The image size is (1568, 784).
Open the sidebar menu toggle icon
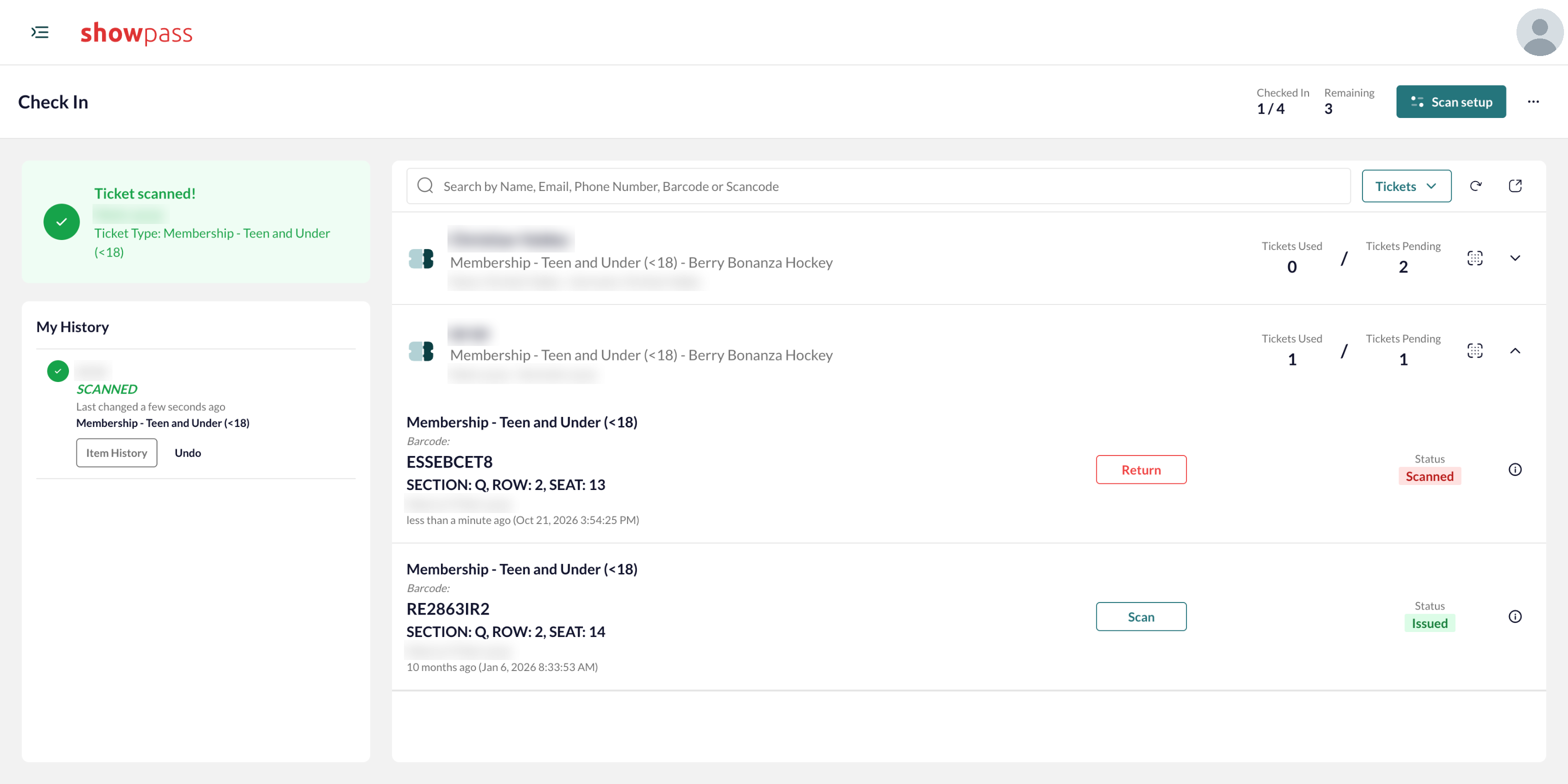tap(39, 32)
